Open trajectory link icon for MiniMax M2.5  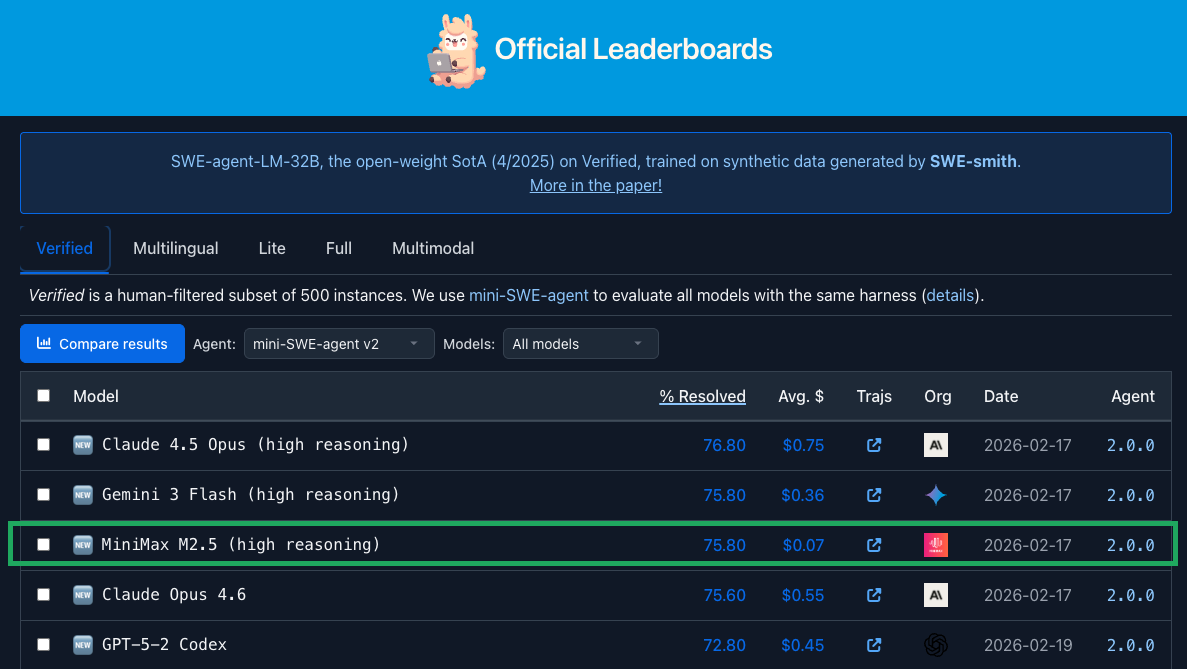click(x=874, y=544)
